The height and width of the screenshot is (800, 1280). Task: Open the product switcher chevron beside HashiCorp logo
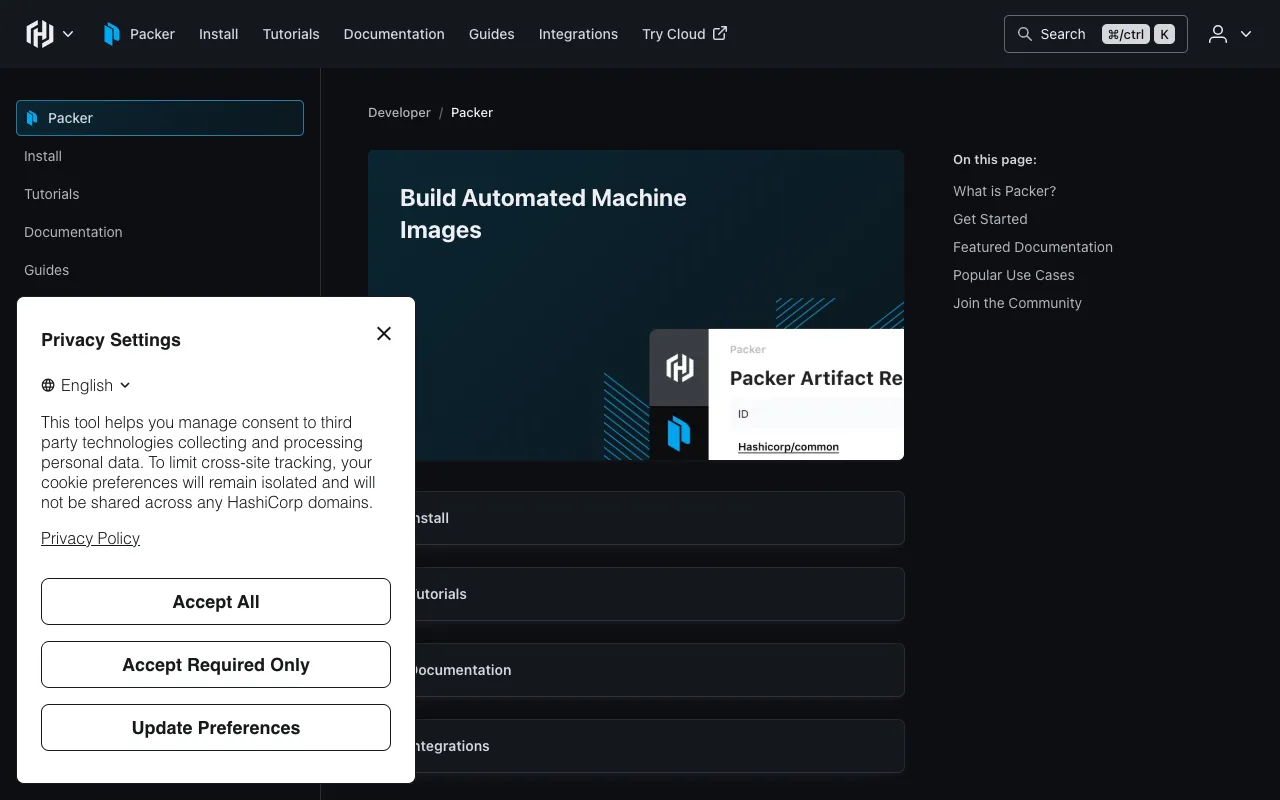pyautogui.click(x=68, y=33)
